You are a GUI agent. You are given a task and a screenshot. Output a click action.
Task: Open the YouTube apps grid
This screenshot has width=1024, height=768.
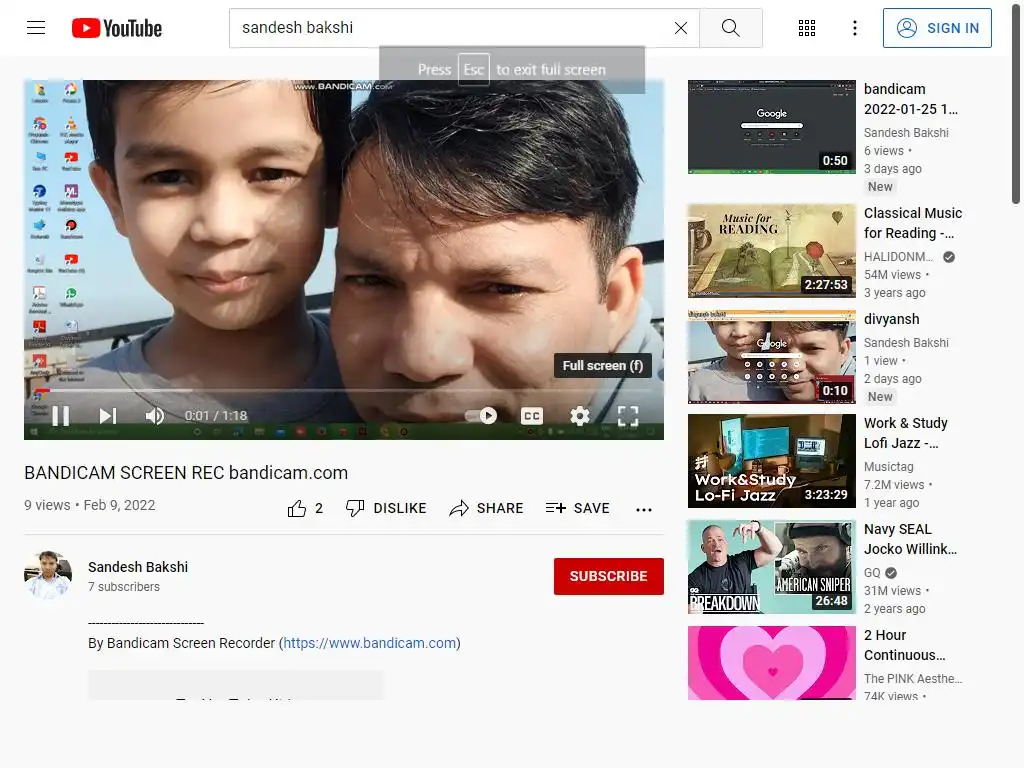click(x=807, y=28)
